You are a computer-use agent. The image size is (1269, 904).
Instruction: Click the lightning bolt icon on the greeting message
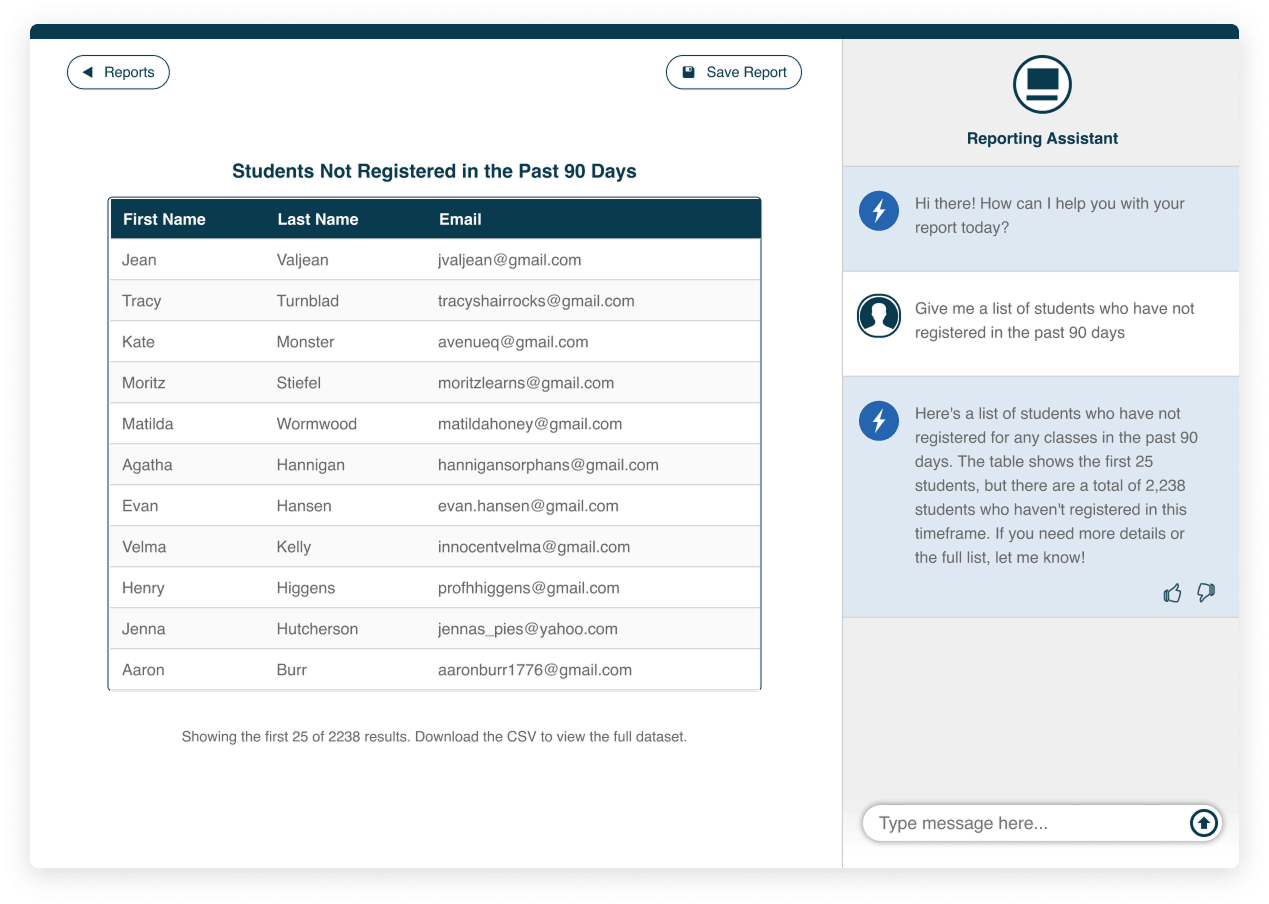[x=878, y=211]
